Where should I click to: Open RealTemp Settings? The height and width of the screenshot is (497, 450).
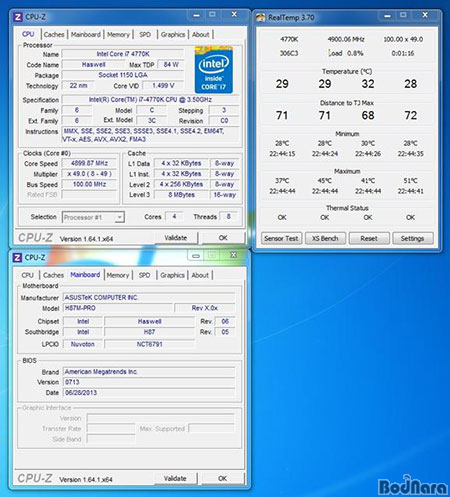pos(412,238)
